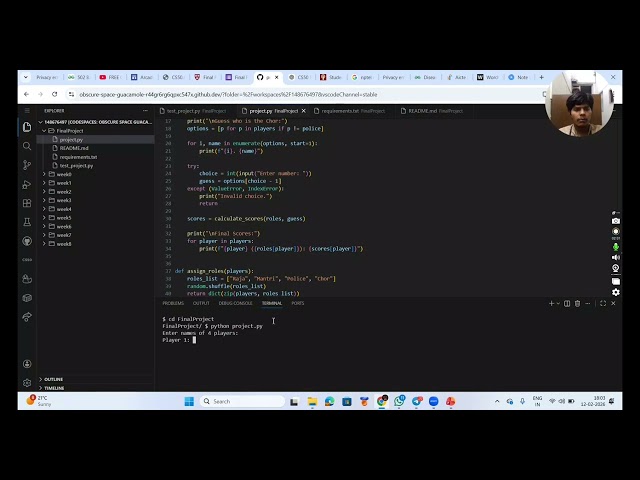Collapse the workspace root folder header
Viewport: 640px width, 480px height.
coord(96,122)
